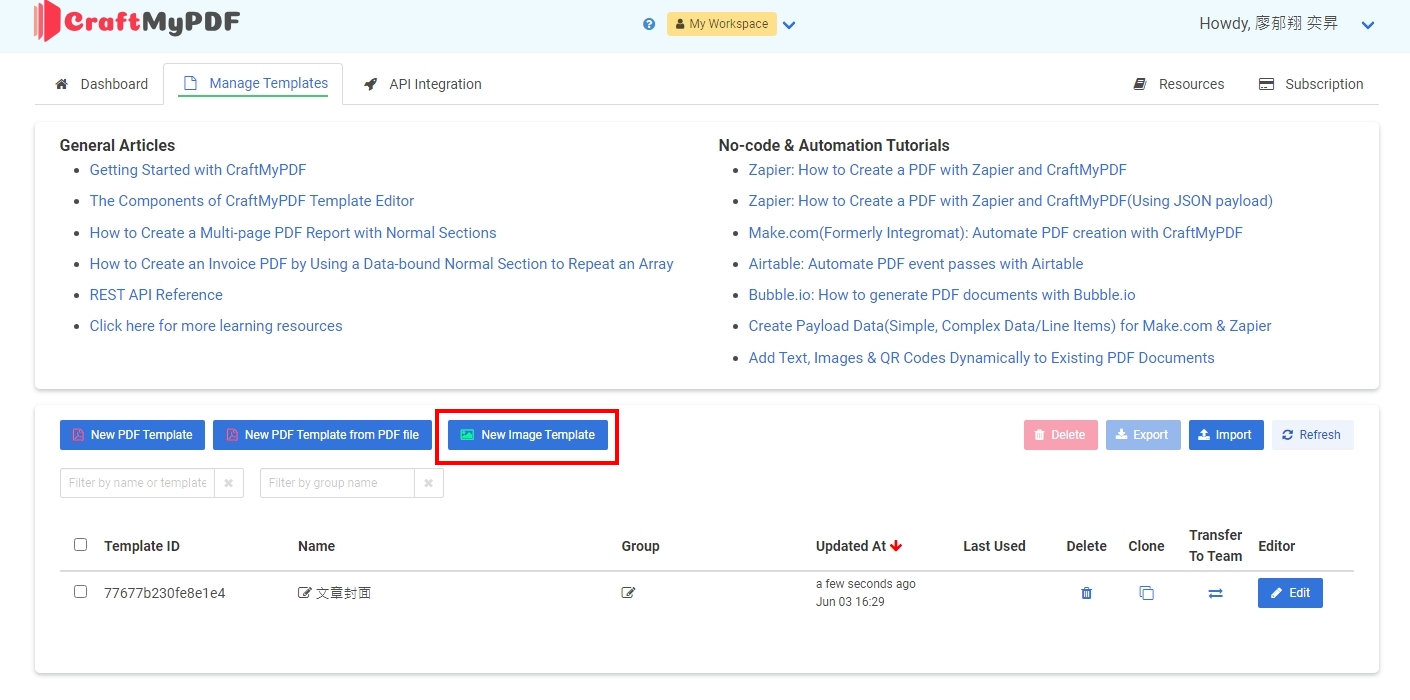Switch to the Dashboard tab
The height and width of the screenshot is (700, 1410).
click(102, 84)
